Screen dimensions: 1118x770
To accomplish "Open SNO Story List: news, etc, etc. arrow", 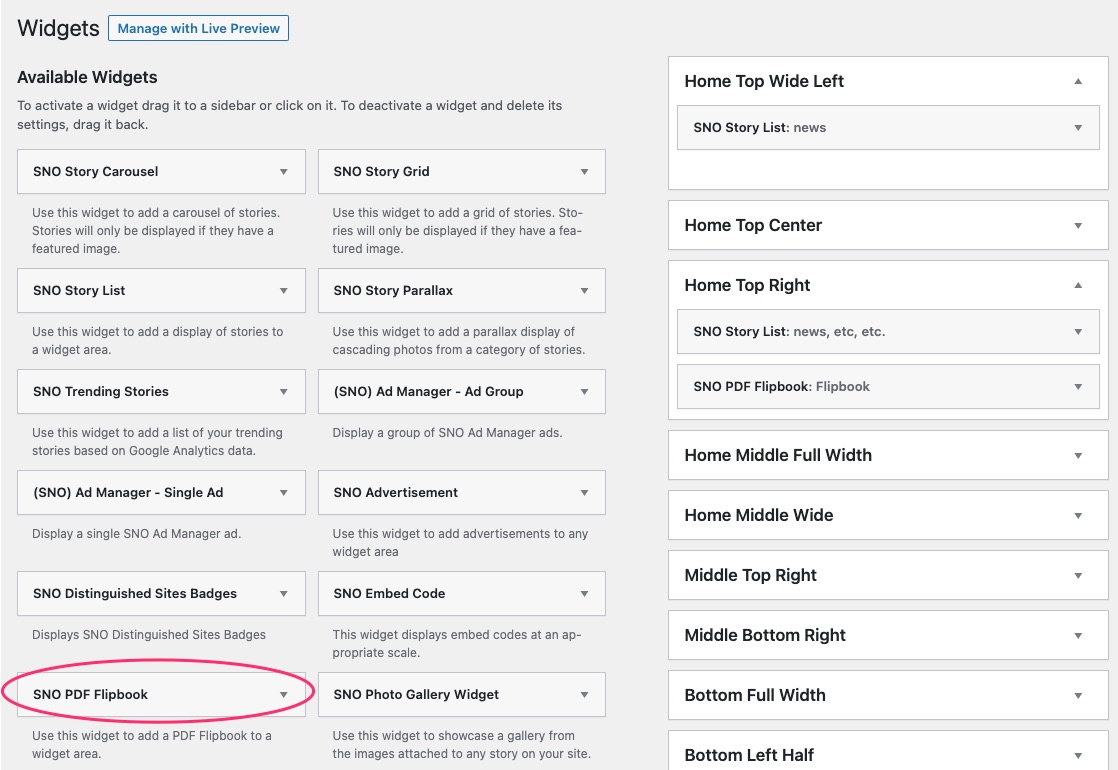I will 1078,332.
